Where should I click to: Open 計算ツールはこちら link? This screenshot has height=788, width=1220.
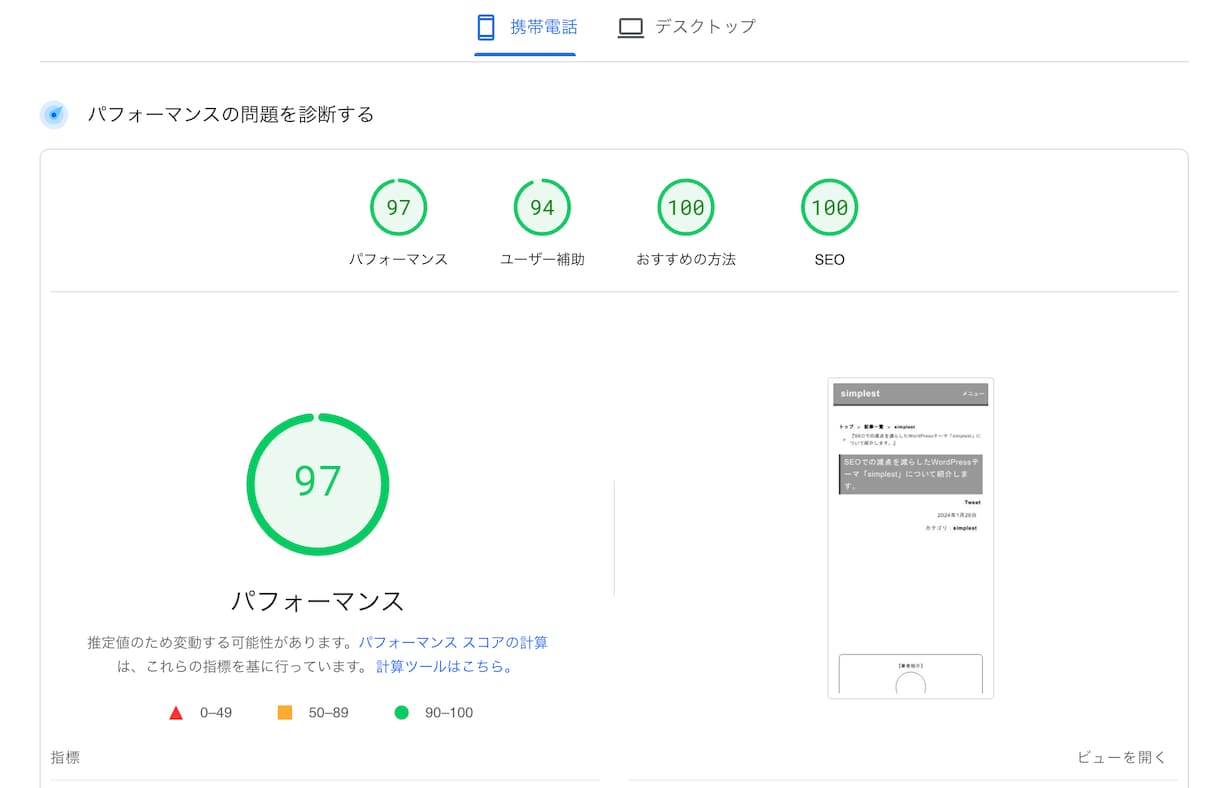(444, 666)
